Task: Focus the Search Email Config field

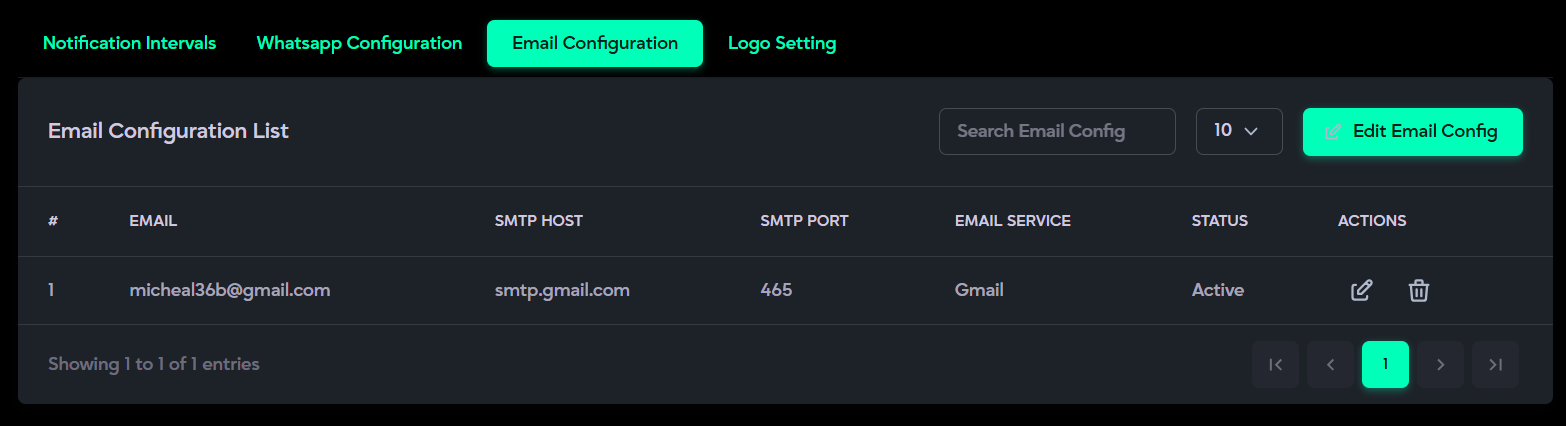Action: point(1056,131)
